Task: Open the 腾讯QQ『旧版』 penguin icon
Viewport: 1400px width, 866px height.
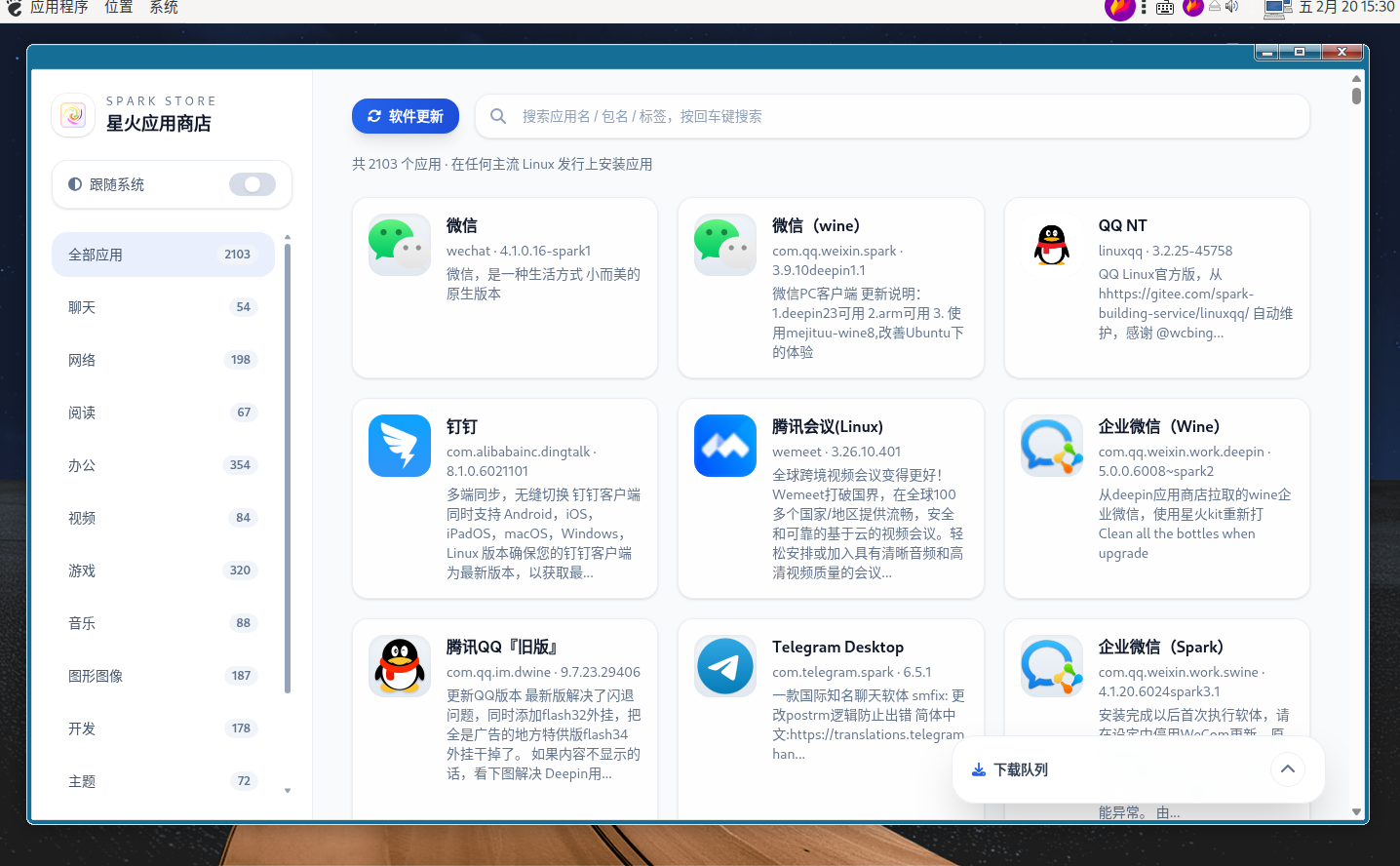Action: (x=400, y=666)
